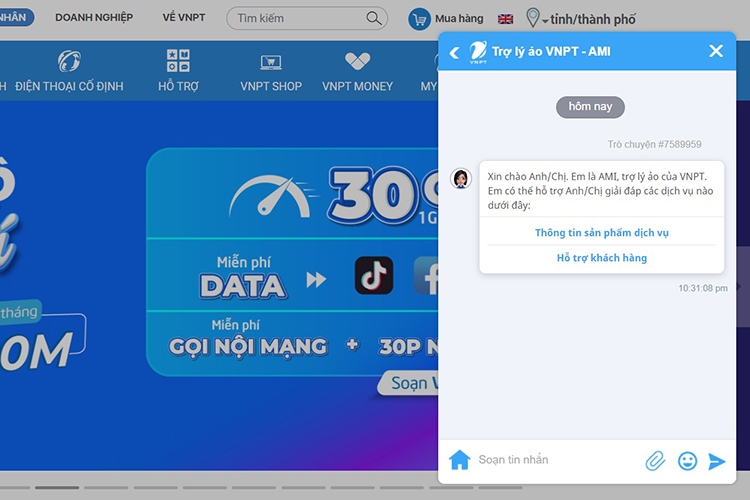750x500 pixels.
Task: Click VNPT logo in chat header
Action: tap(478, 52)
